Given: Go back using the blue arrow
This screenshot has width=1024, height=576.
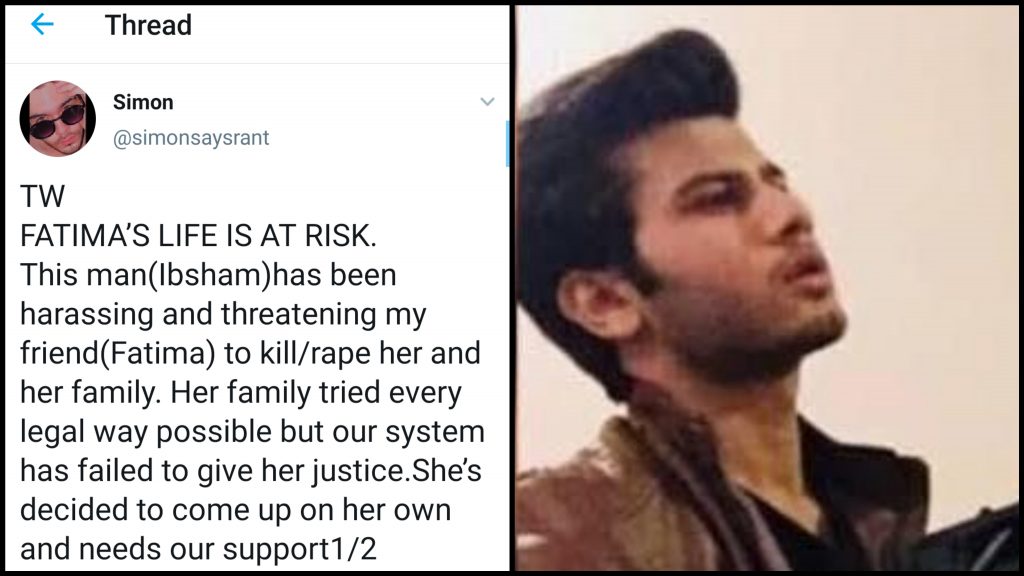Looking at the screenshot, I should (x=42, y=25).
